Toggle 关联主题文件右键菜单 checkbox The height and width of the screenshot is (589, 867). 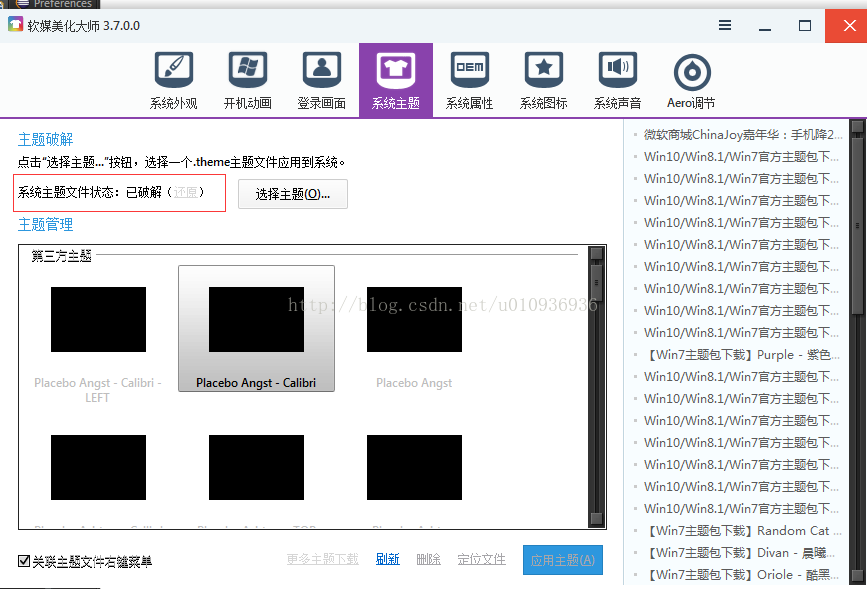(24, 561)
